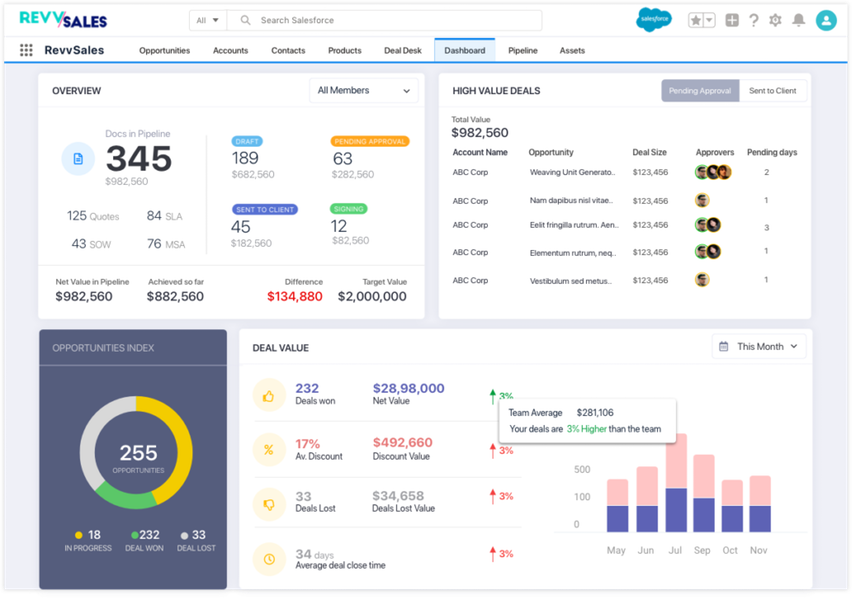Open the notifications bell

[x=798, y=20]
